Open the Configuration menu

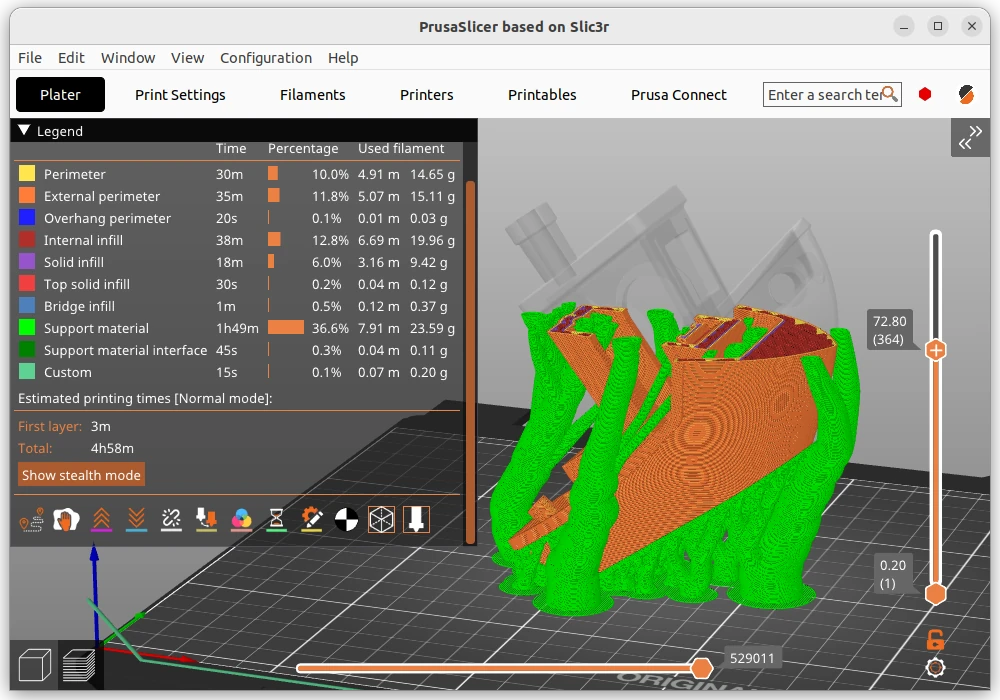coord(266,57)
